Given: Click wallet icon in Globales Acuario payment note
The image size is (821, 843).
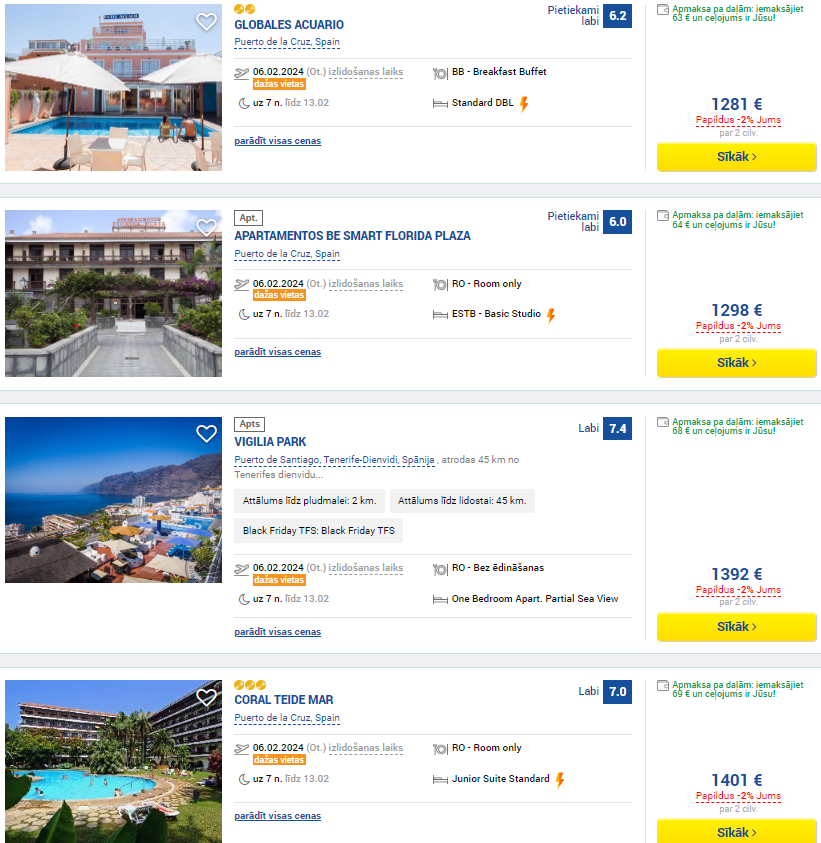Looking at the screenshot, I should click(663, 10).
